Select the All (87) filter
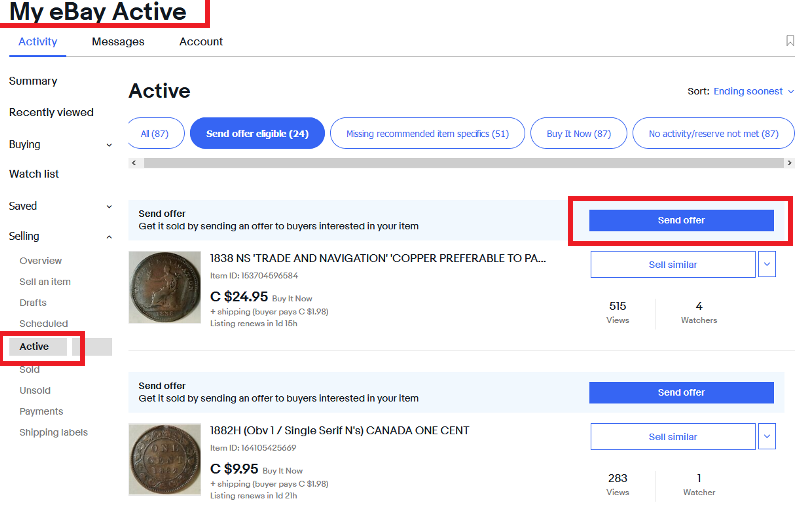The height and width of the screenshot is (512, 800). point(155,134)
